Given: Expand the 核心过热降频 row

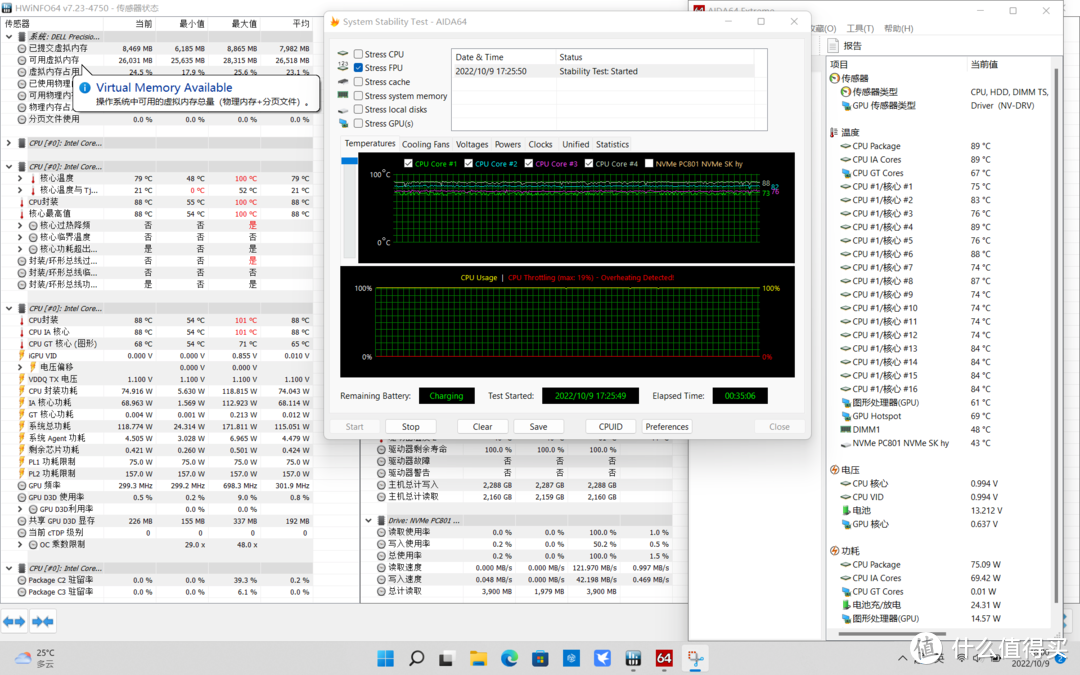Looking at the screenshot, I should (20, 225).
